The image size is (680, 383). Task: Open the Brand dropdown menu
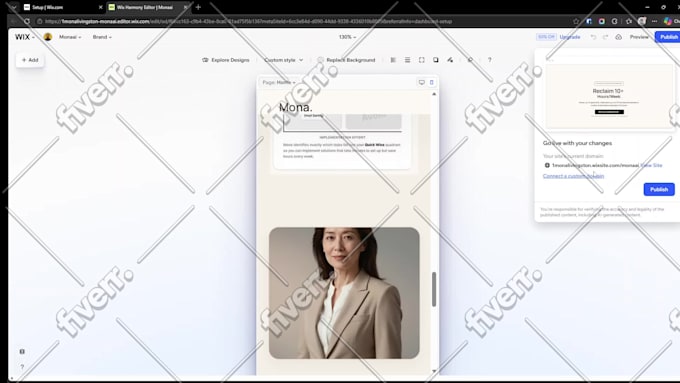pos(102,37)
